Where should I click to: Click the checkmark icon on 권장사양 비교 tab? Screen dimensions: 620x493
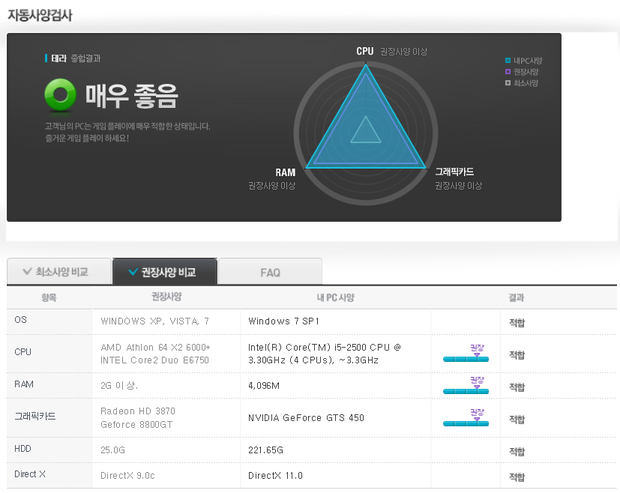132,272
